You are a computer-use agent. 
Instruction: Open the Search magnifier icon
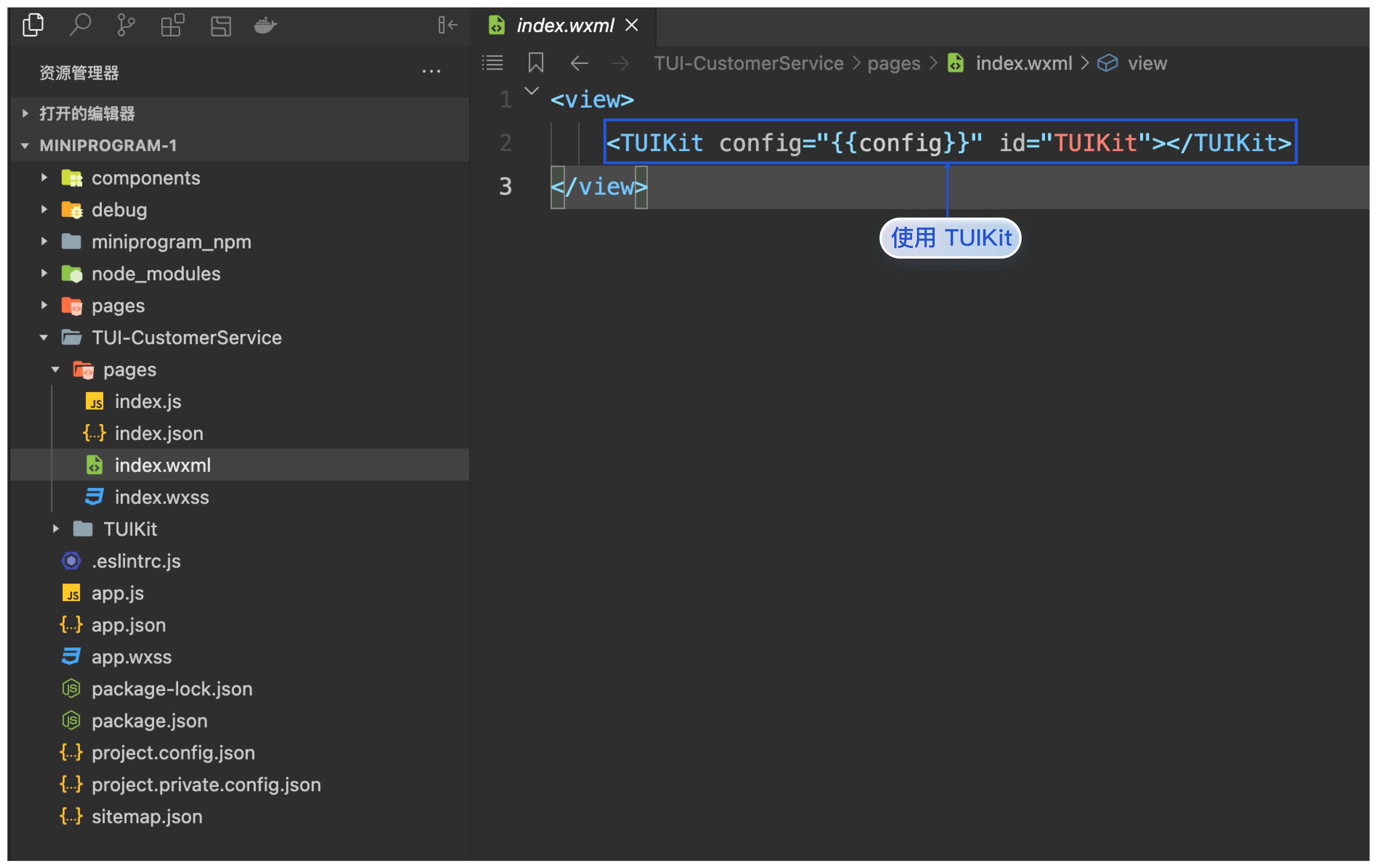pos(80,25)
